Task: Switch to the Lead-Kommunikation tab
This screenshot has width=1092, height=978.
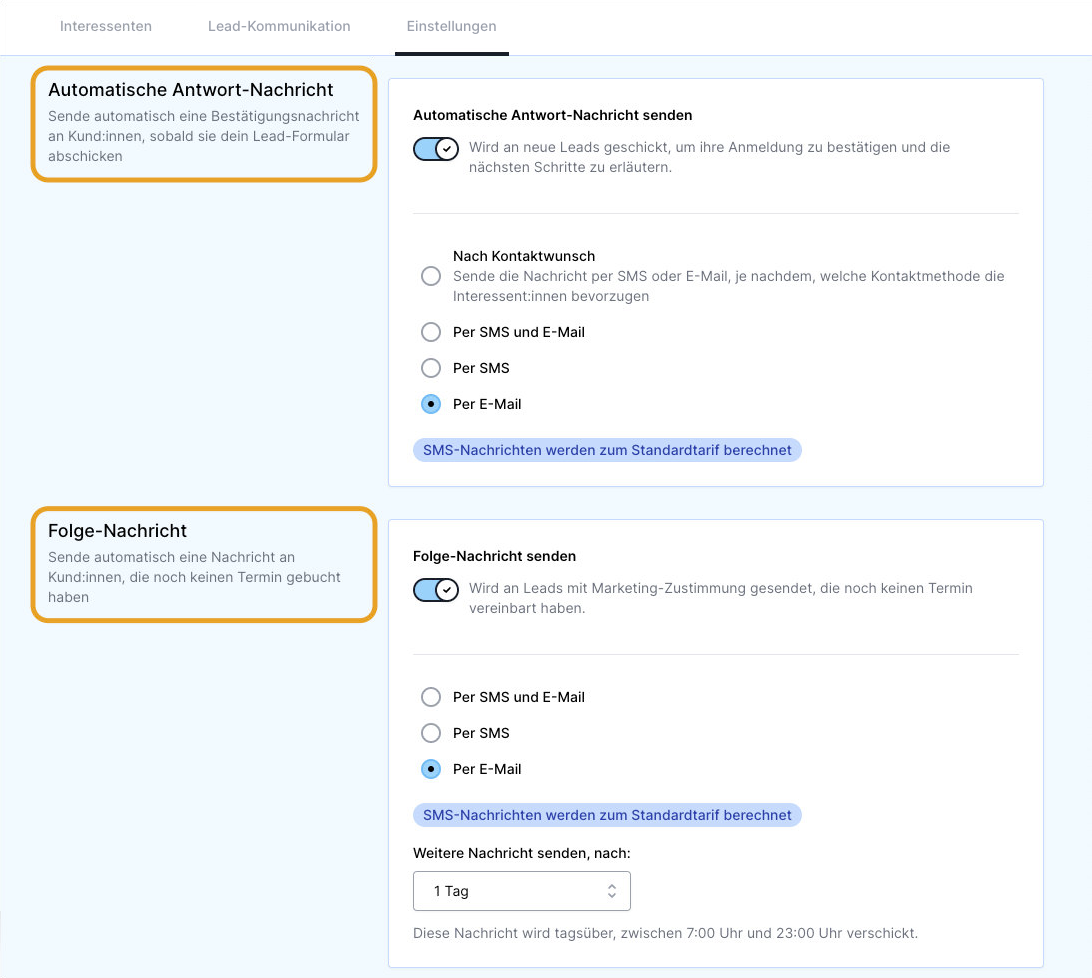Action: [x=279, y=26]
